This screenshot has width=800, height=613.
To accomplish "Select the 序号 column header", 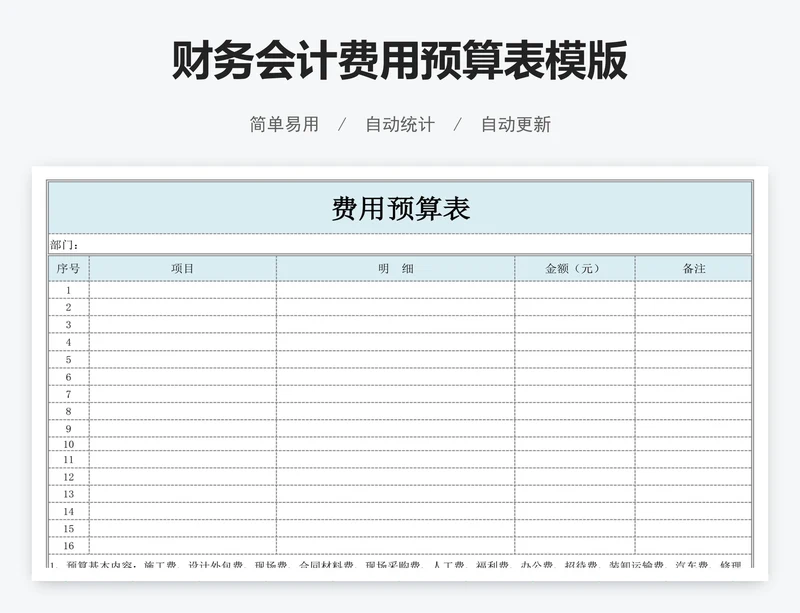I will [x=69, y=268].
